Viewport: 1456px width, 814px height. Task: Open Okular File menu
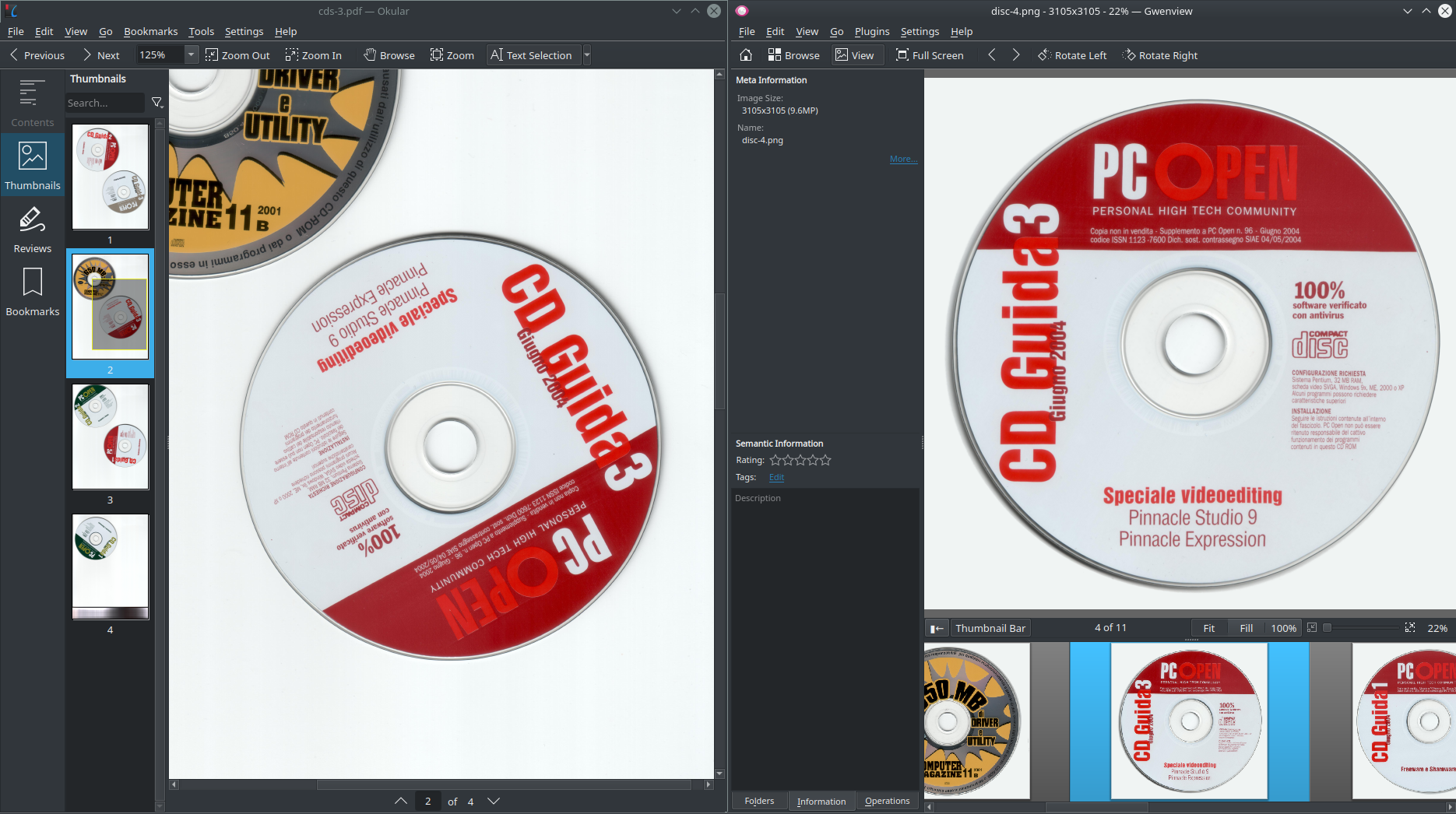pyautogui.click(x=16, y=31)
